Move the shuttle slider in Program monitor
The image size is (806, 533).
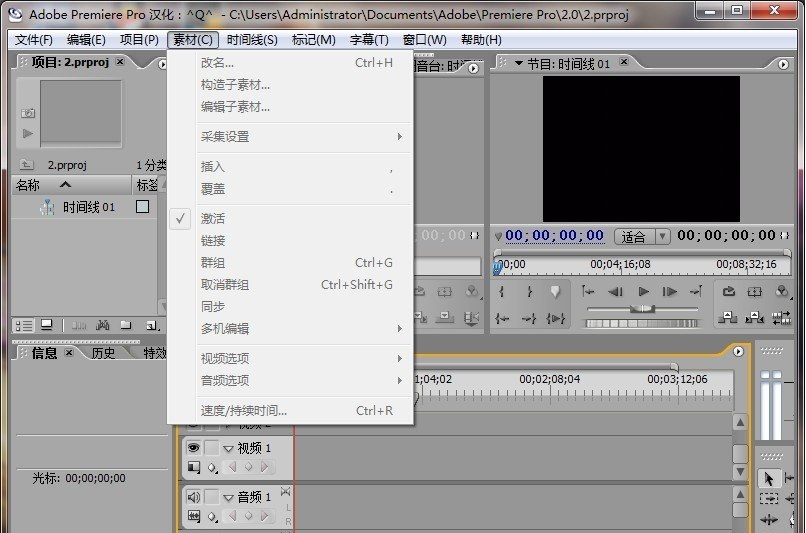click(642, 308)
